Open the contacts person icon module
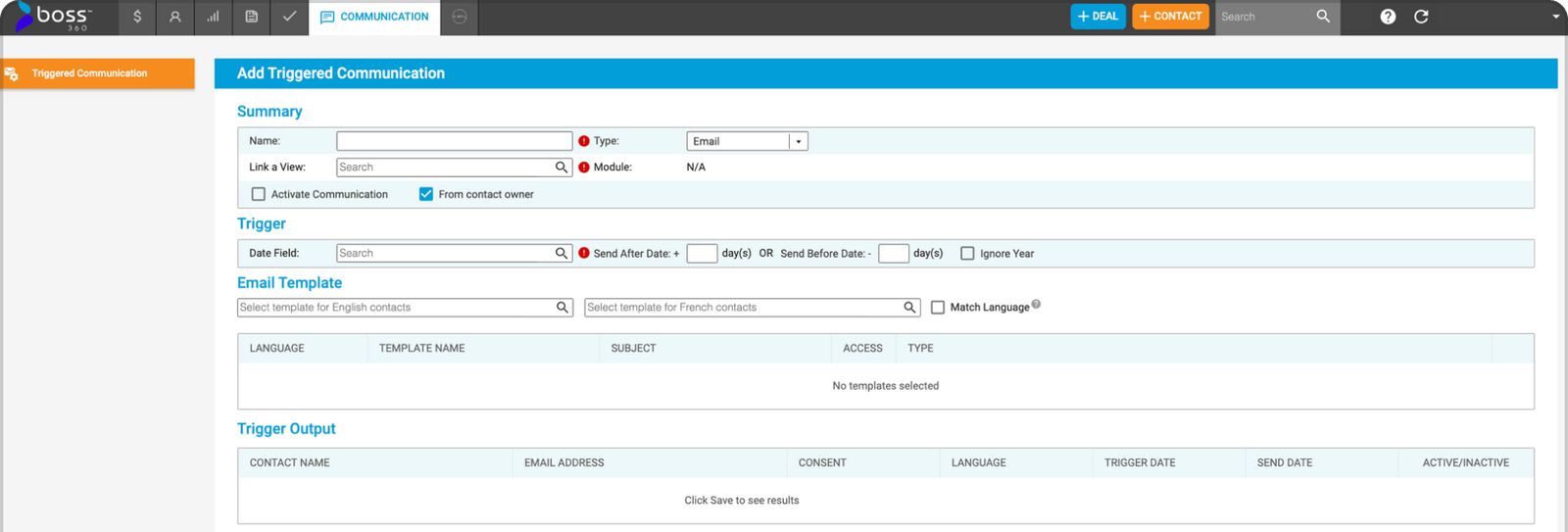The image size is (1568, 532). tap(175, 17)
